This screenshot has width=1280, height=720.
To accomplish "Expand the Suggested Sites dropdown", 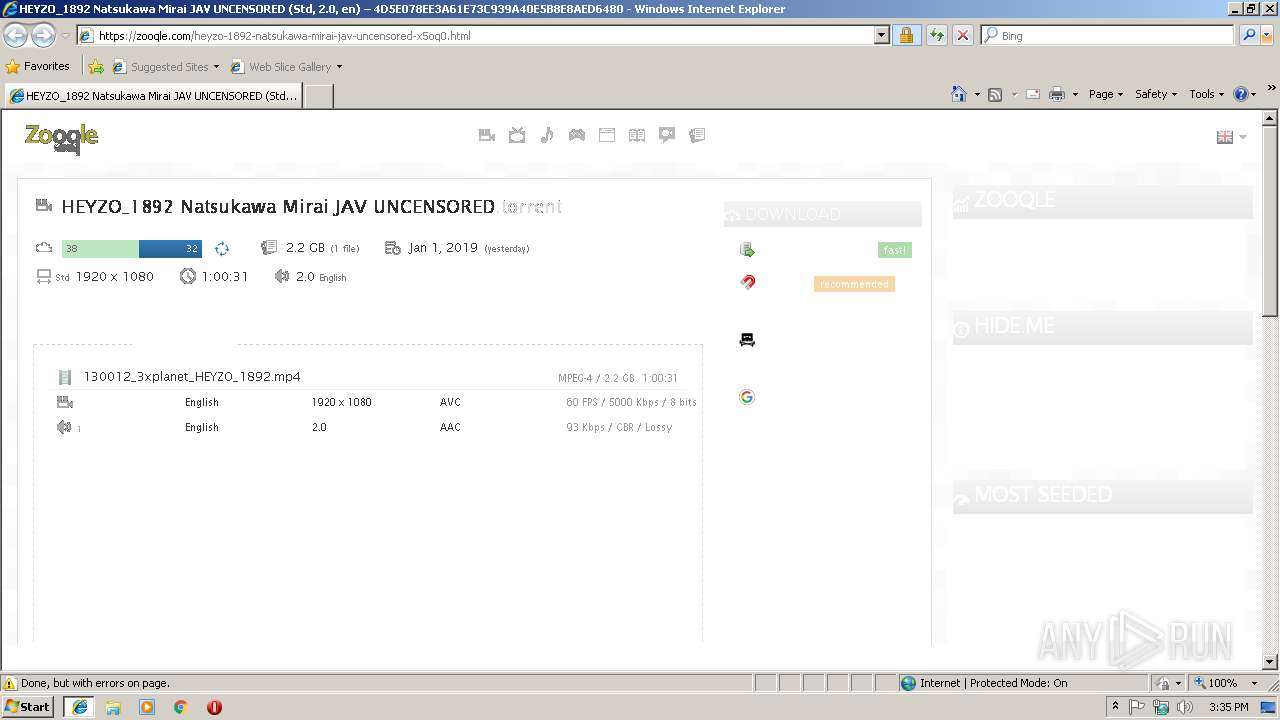I will [216, 67].
